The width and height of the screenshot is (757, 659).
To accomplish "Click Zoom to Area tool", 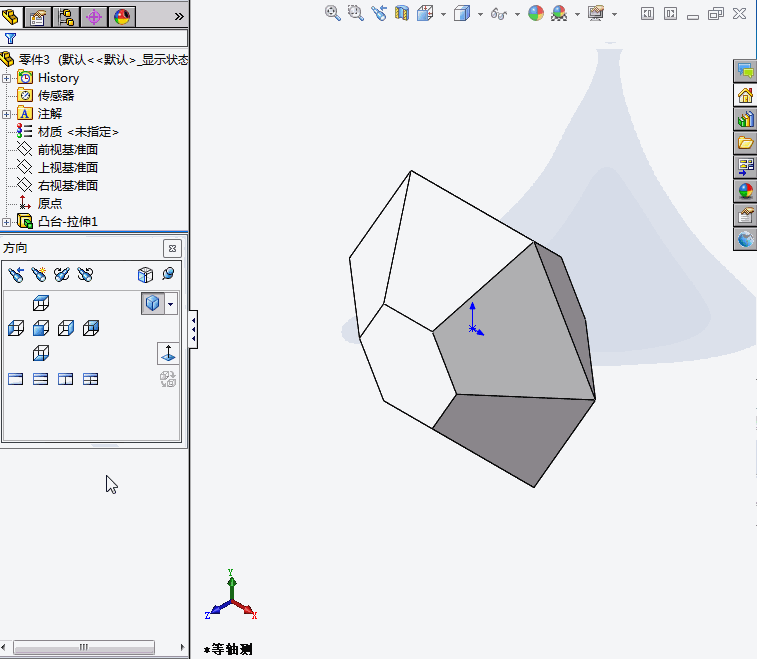I will coord(356,14).
